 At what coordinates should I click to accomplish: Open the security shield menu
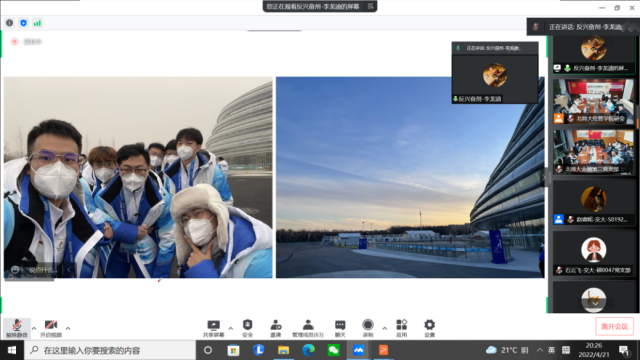click(x=248, y=328)
